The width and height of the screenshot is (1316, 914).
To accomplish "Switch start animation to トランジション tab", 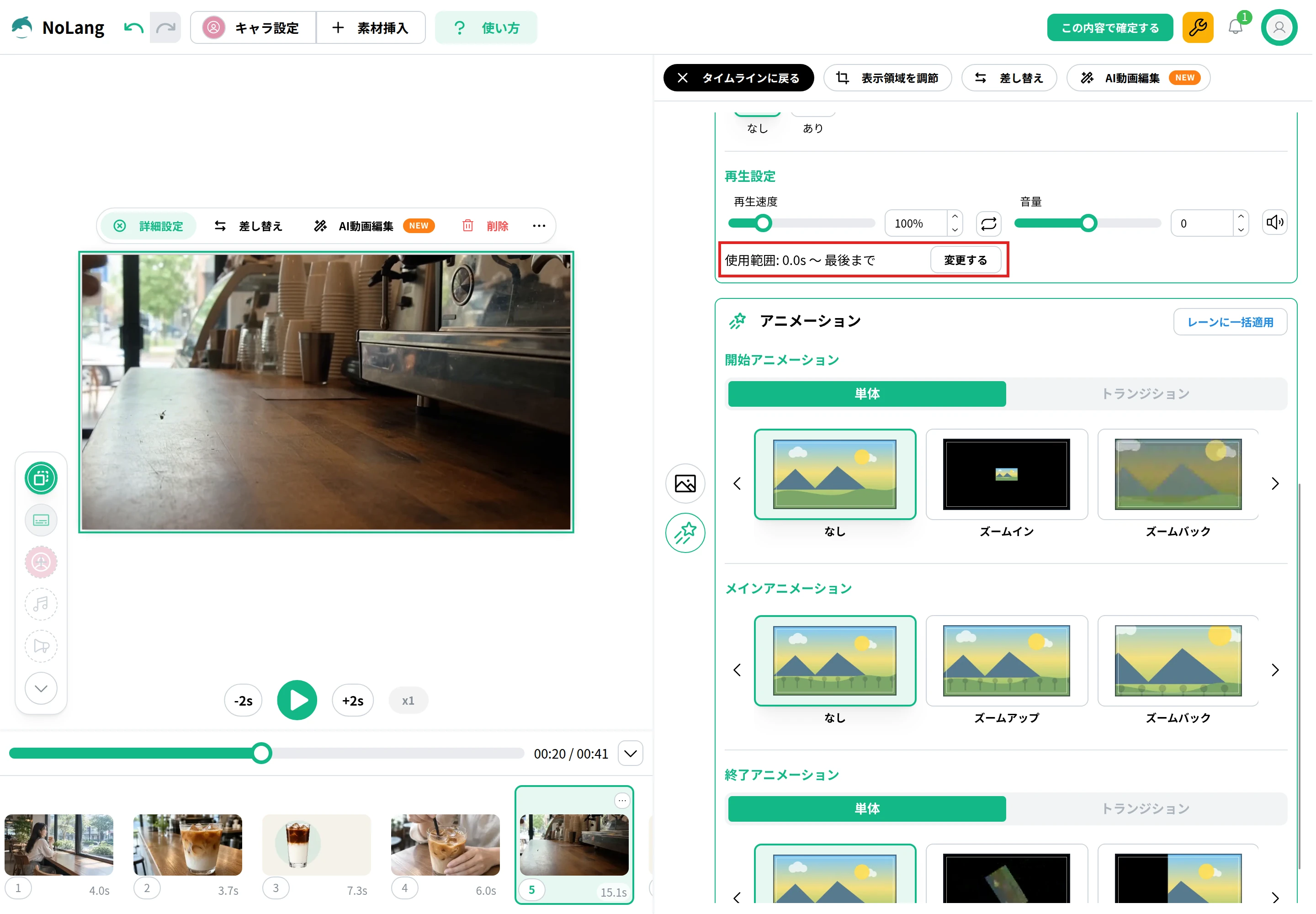I will point(1146,394).
